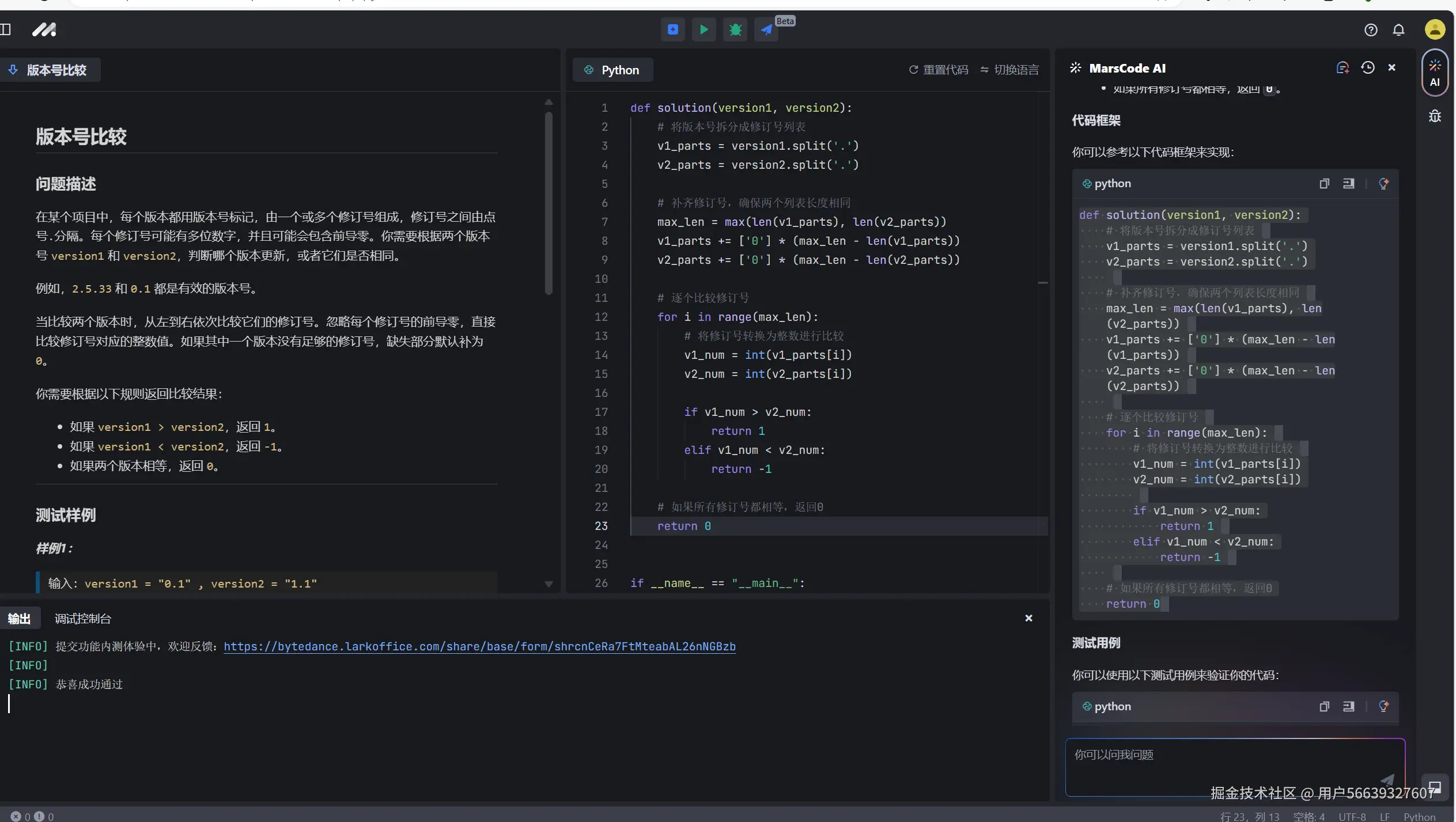This screenshot has height=822, width=1456.
Task: Open the MarsCode AI chat history
Action: (x=1367, y=68)
